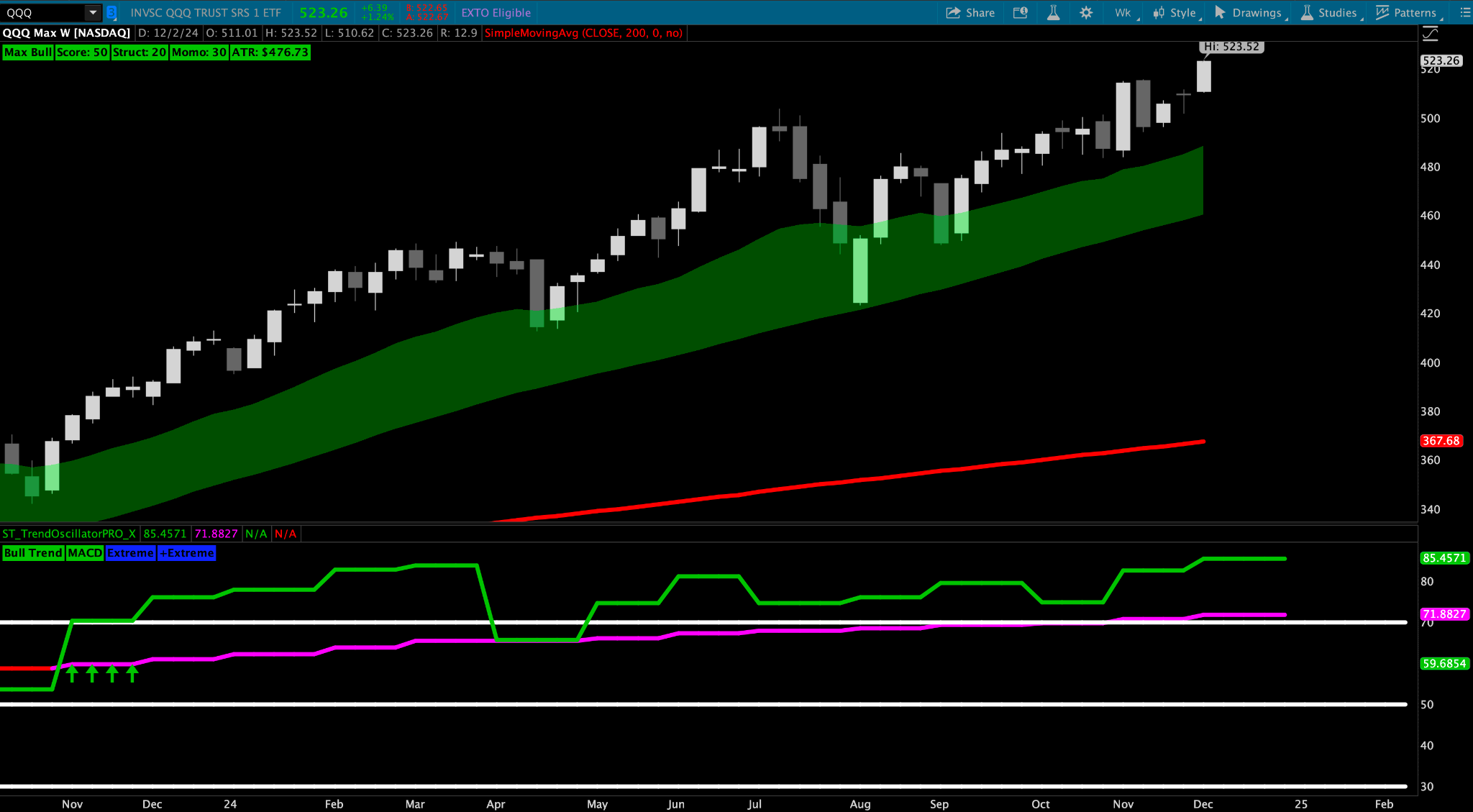Screen dimensions: 1473x812
Task: Click the red 367.68 price bubble
Action: coord(1441,440)
